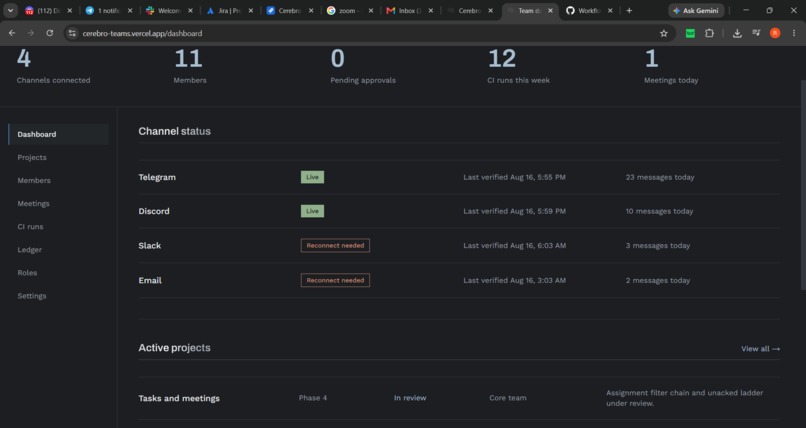
Task: Click the Phase 4 label
Action: [x=313, y=398]
